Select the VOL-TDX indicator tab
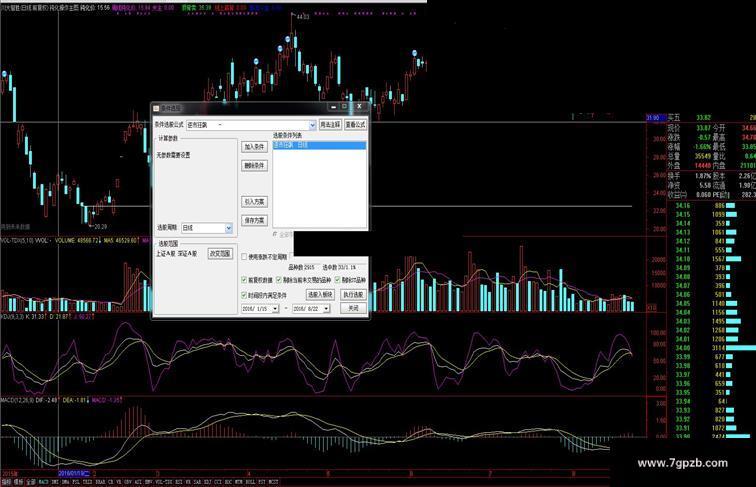756x487 pixels. tap(164, 482)
